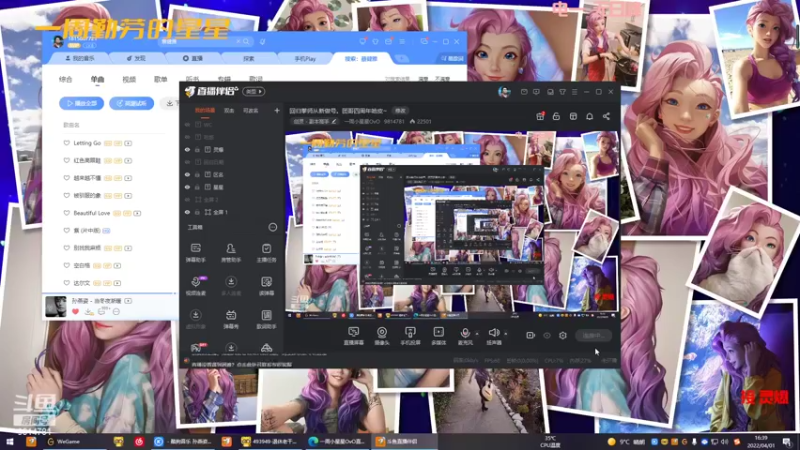Screen dimensions: 800x450
Task: Click the modify title button
Action: pos(401,111)
